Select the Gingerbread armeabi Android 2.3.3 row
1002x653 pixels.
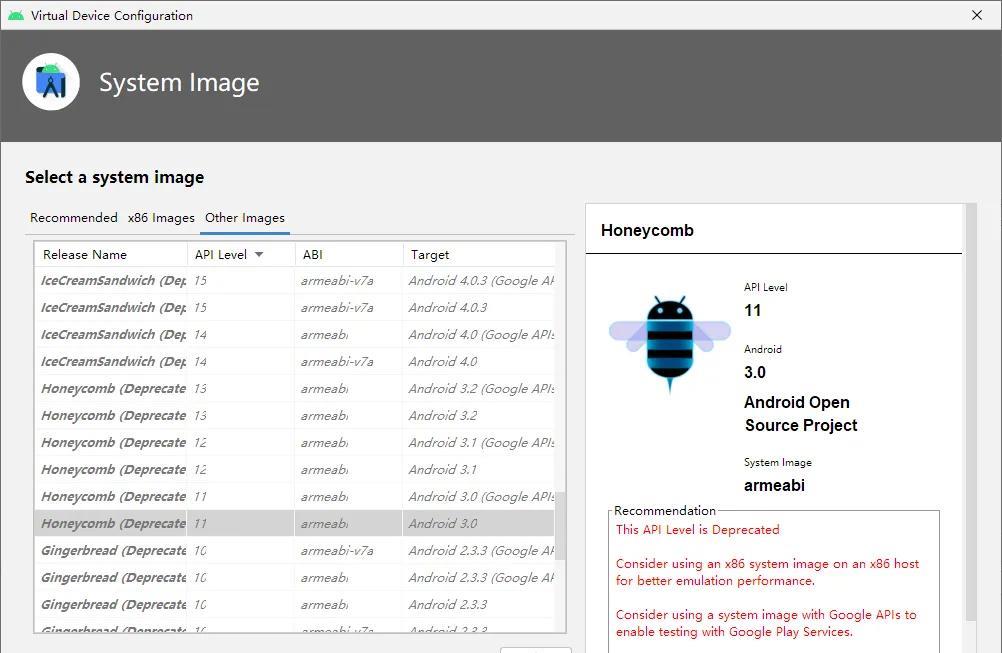pyautogui.click(x=295, y=604)
